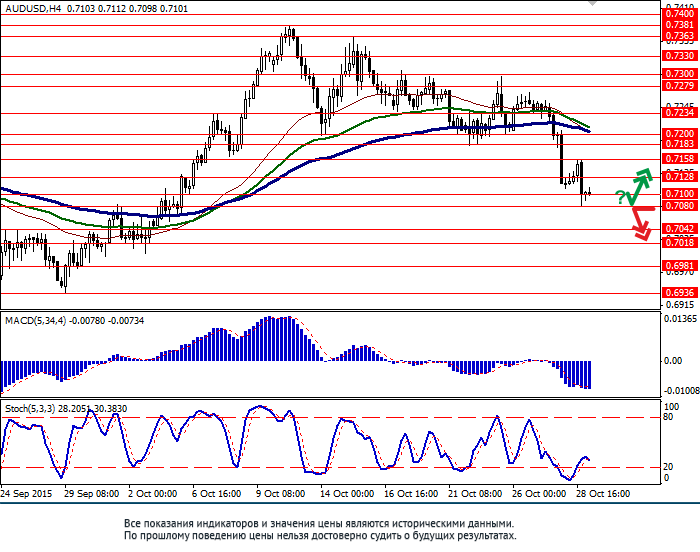700x552 pixels.
Task: Click the 0.7100 price level label
Action: click(679, 194)
